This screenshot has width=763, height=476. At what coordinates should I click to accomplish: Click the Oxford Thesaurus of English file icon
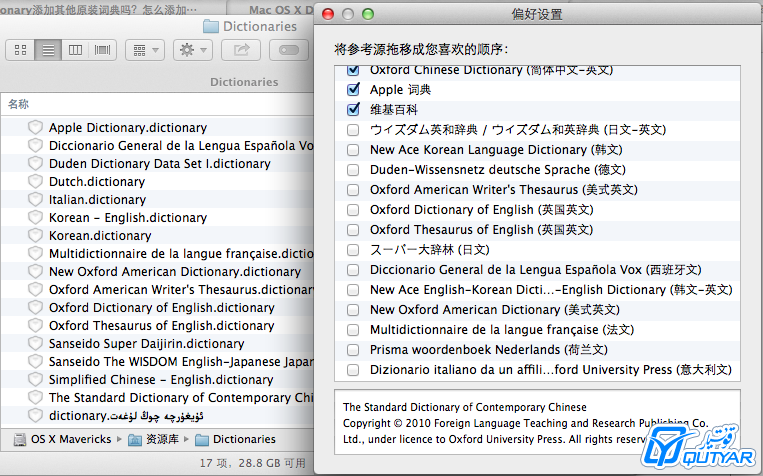[x=35, y=326]
